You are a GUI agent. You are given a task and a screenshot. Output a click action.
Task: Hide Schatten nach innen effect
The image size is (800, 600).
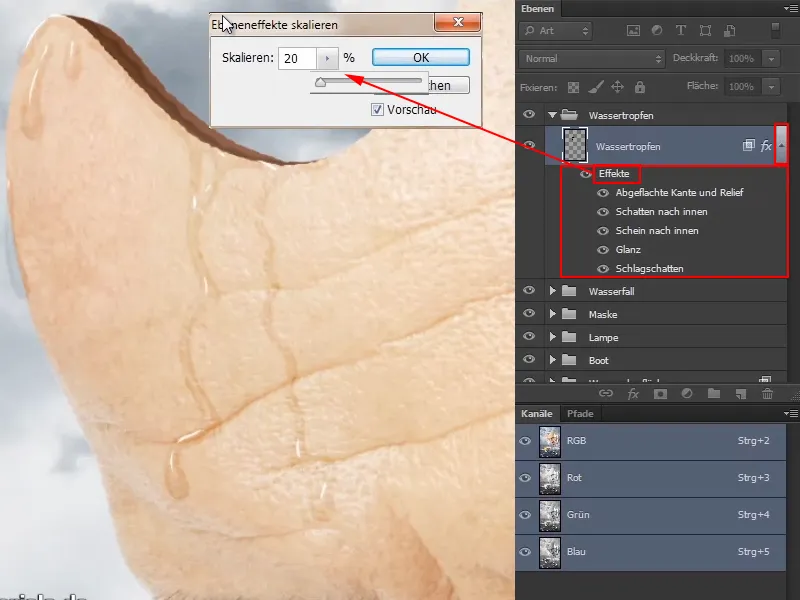[603, 212]
